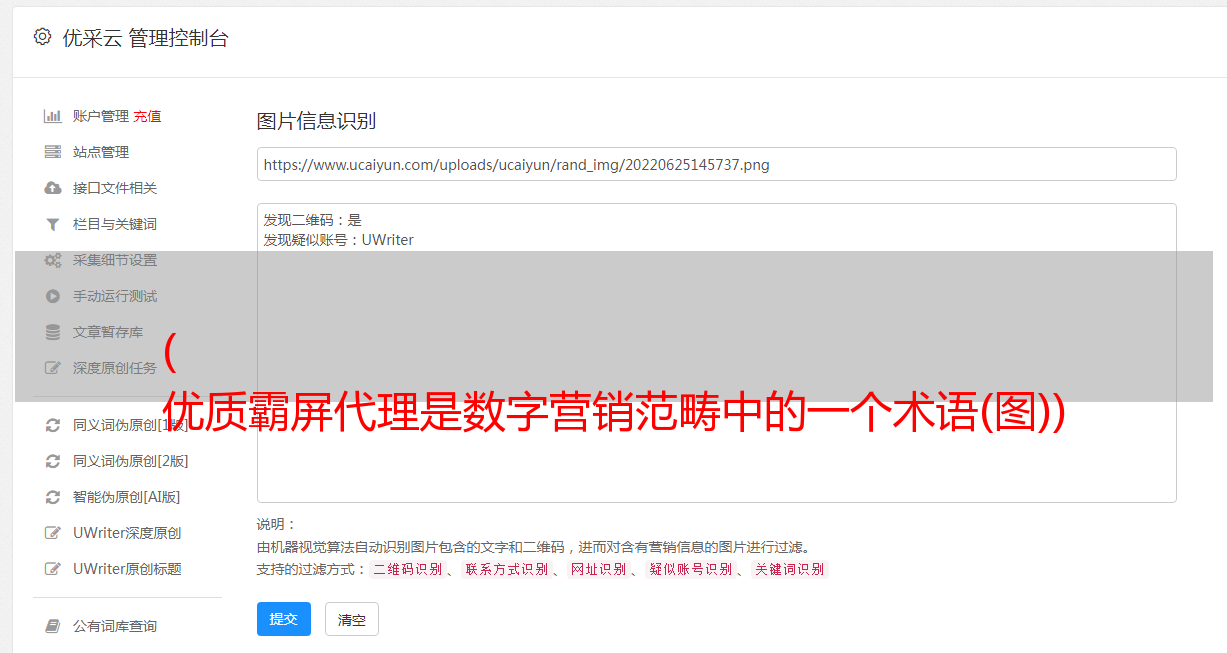Open 站点管理 menu item
This screenshot has height=653, width=1227.
[x=101, y=152]
